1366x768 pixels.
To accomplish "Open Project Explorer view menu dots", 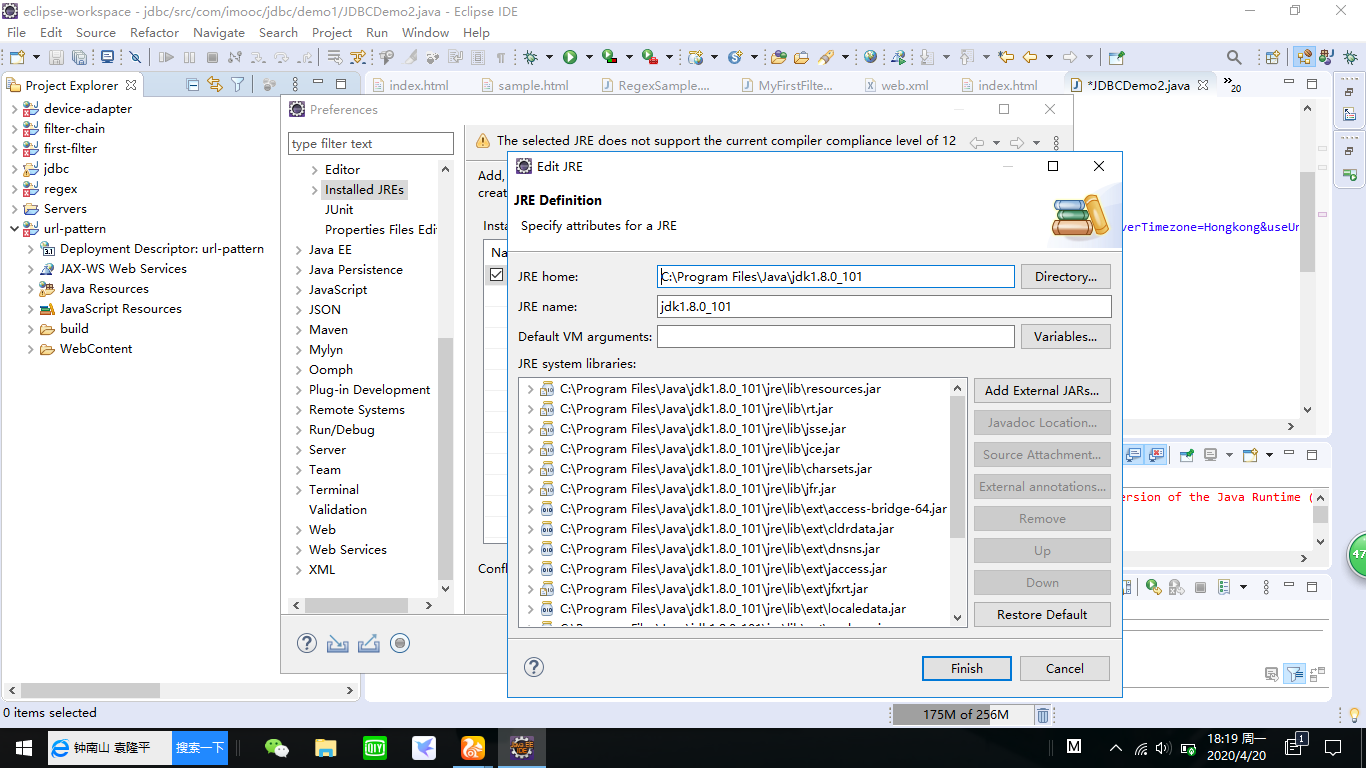I will 294,85.
